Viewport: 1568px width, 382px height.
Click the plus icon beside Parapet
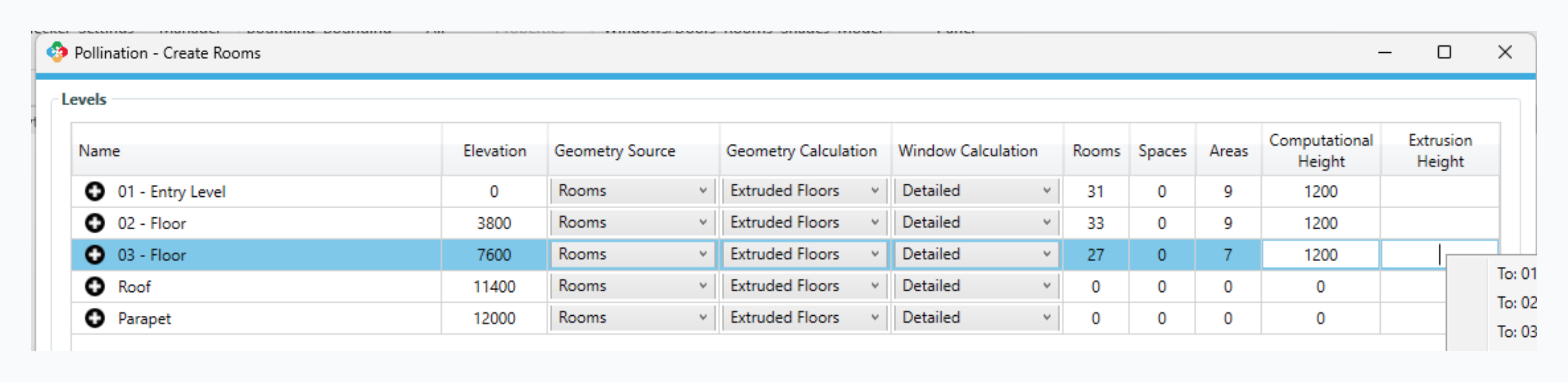click(x=94, y=318)
